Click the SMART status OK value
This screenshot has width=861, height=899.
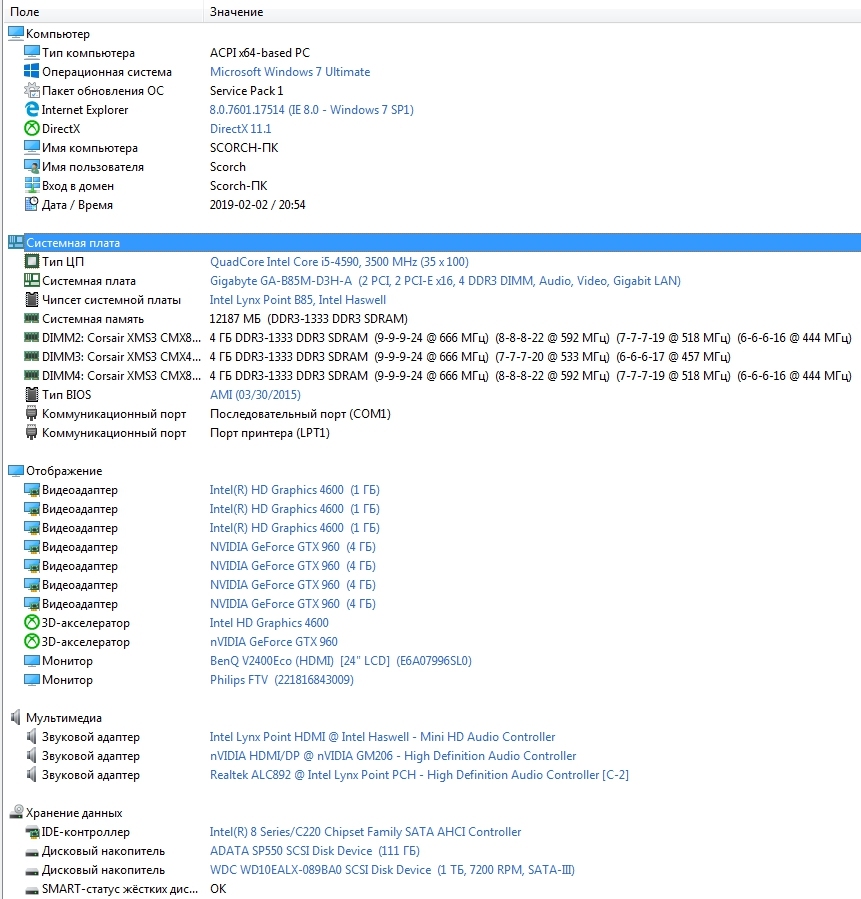[x=218, y=889]
